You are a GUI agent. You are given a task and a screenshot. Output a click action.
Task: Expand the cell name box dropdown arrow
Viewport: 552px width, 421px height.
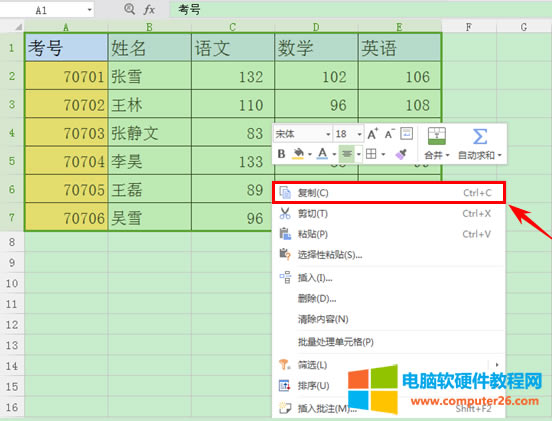[90, 10]
